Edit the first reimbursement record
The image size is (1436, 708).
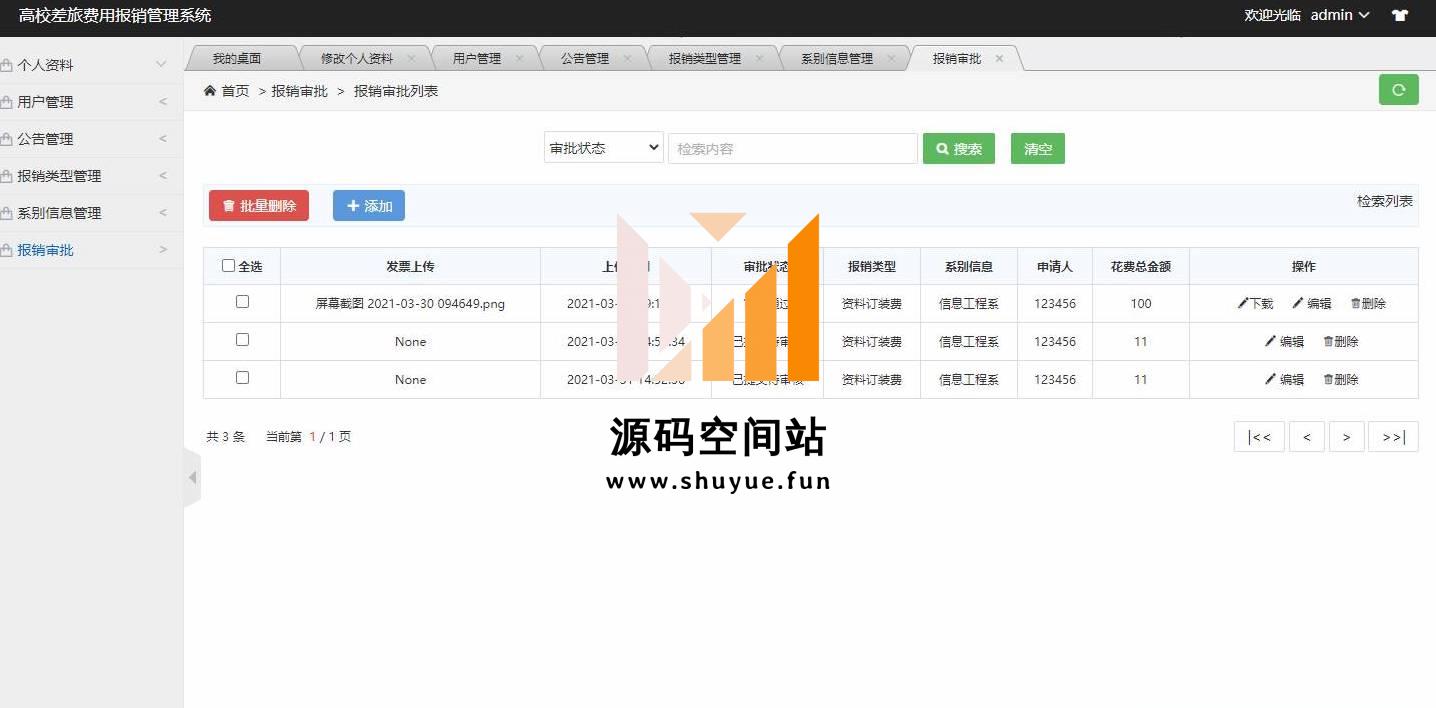click(x=1311, y=303)
